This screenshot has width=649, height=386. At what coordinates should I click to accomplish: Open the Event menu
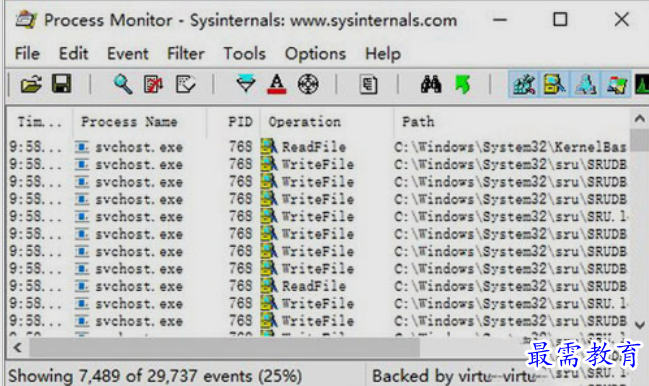(x=127, y=54)
